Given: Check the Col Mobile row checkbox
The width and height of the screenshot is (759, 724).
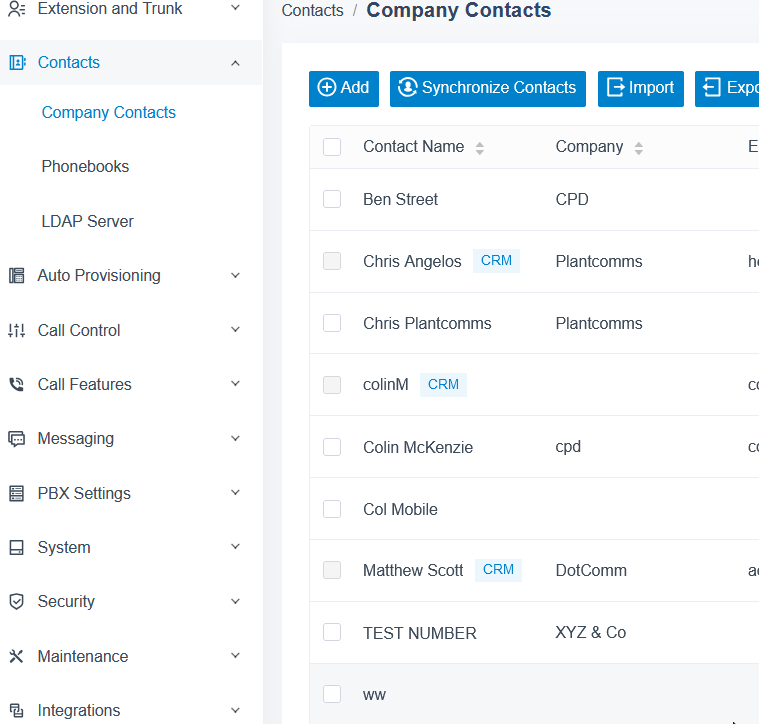Looking at the screenshot, I should tap(332, 509).
